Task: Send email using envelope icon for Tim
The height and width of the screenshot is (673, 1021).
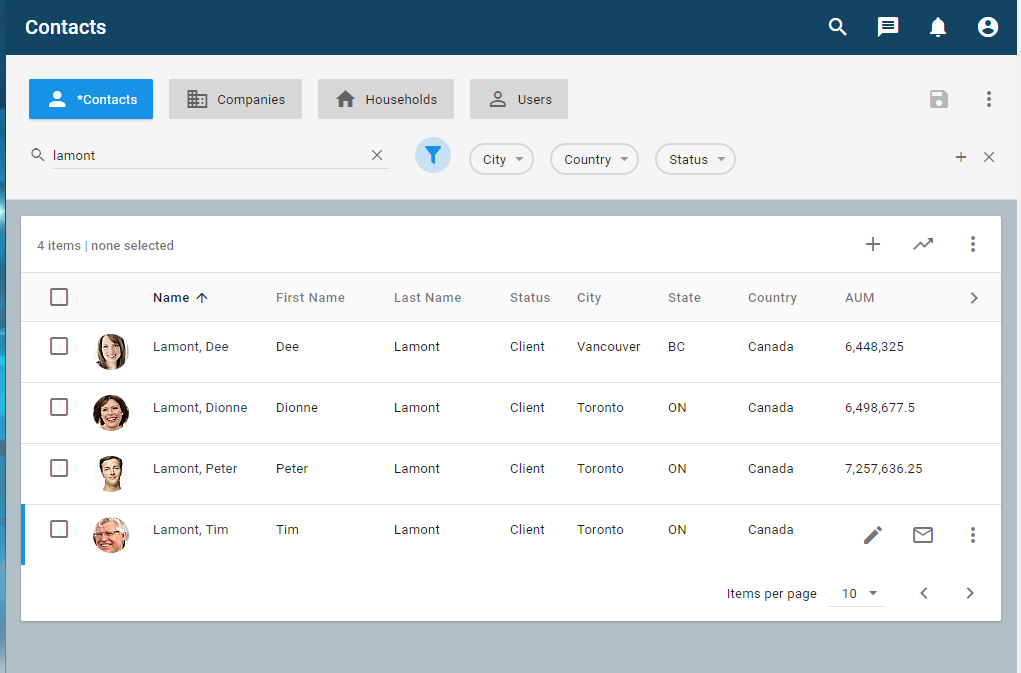Action: pyautogui.click(x=923, y=535)
